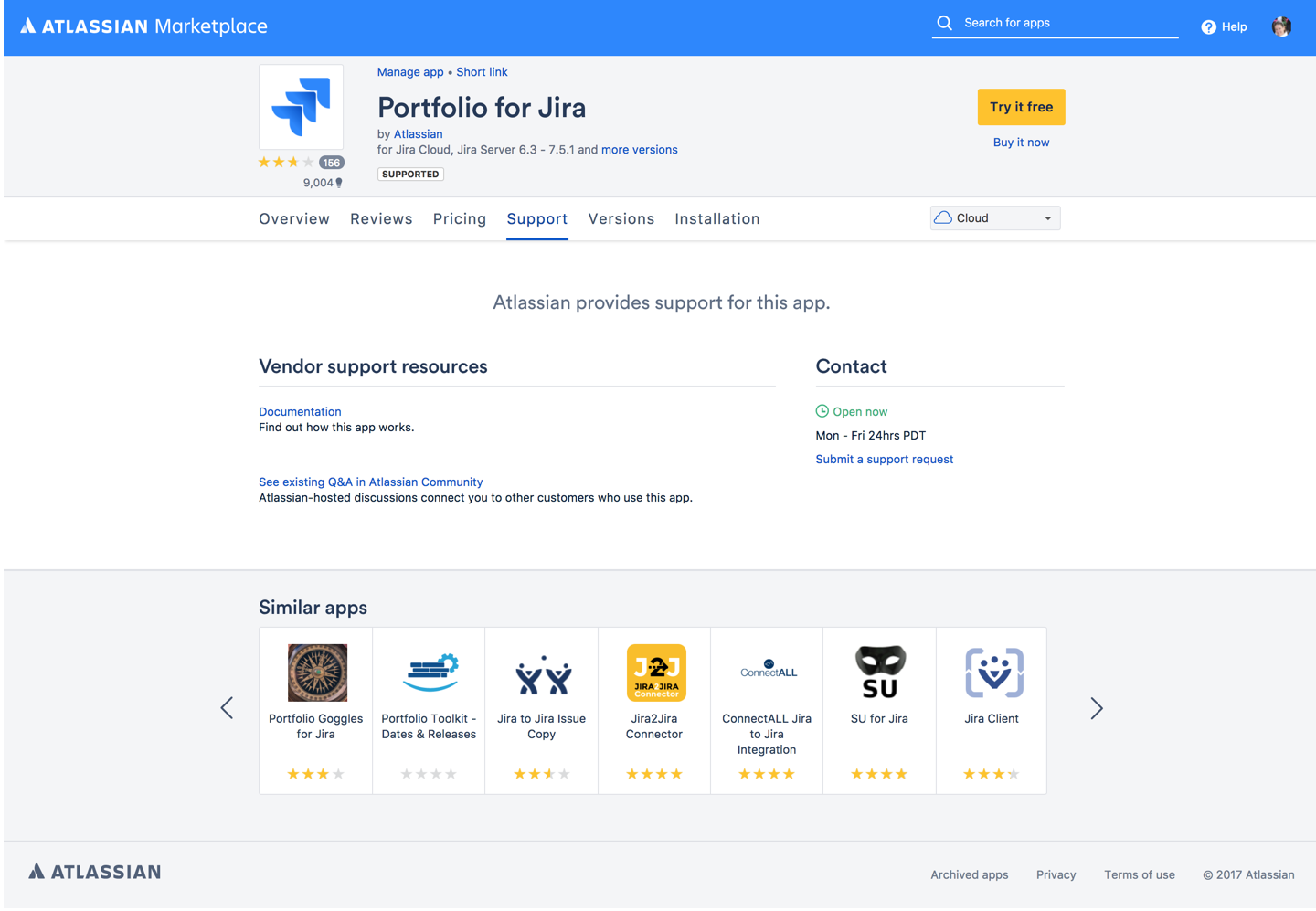The image size is (1316, 911).
Task: Open the user profile avatar
Action: point(1281,26)
